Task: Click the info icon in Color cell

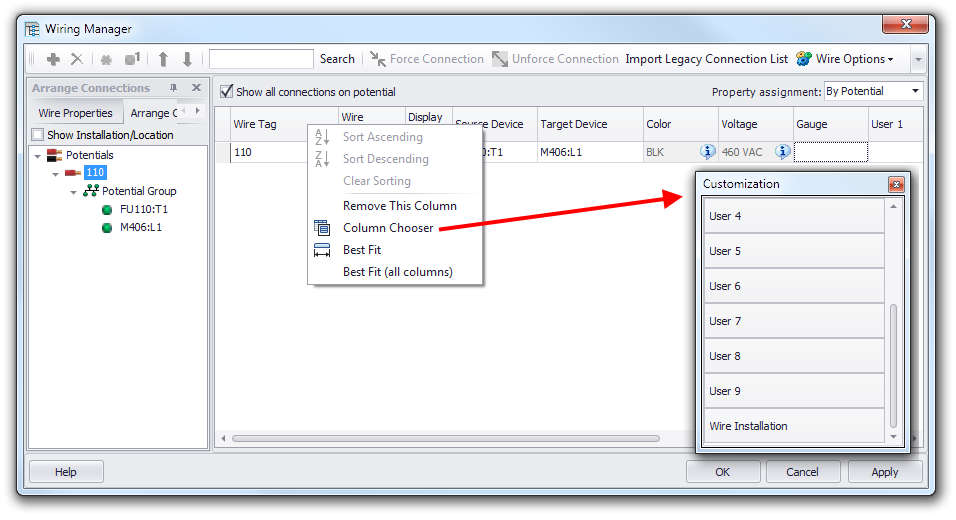Action: [707, 151]
